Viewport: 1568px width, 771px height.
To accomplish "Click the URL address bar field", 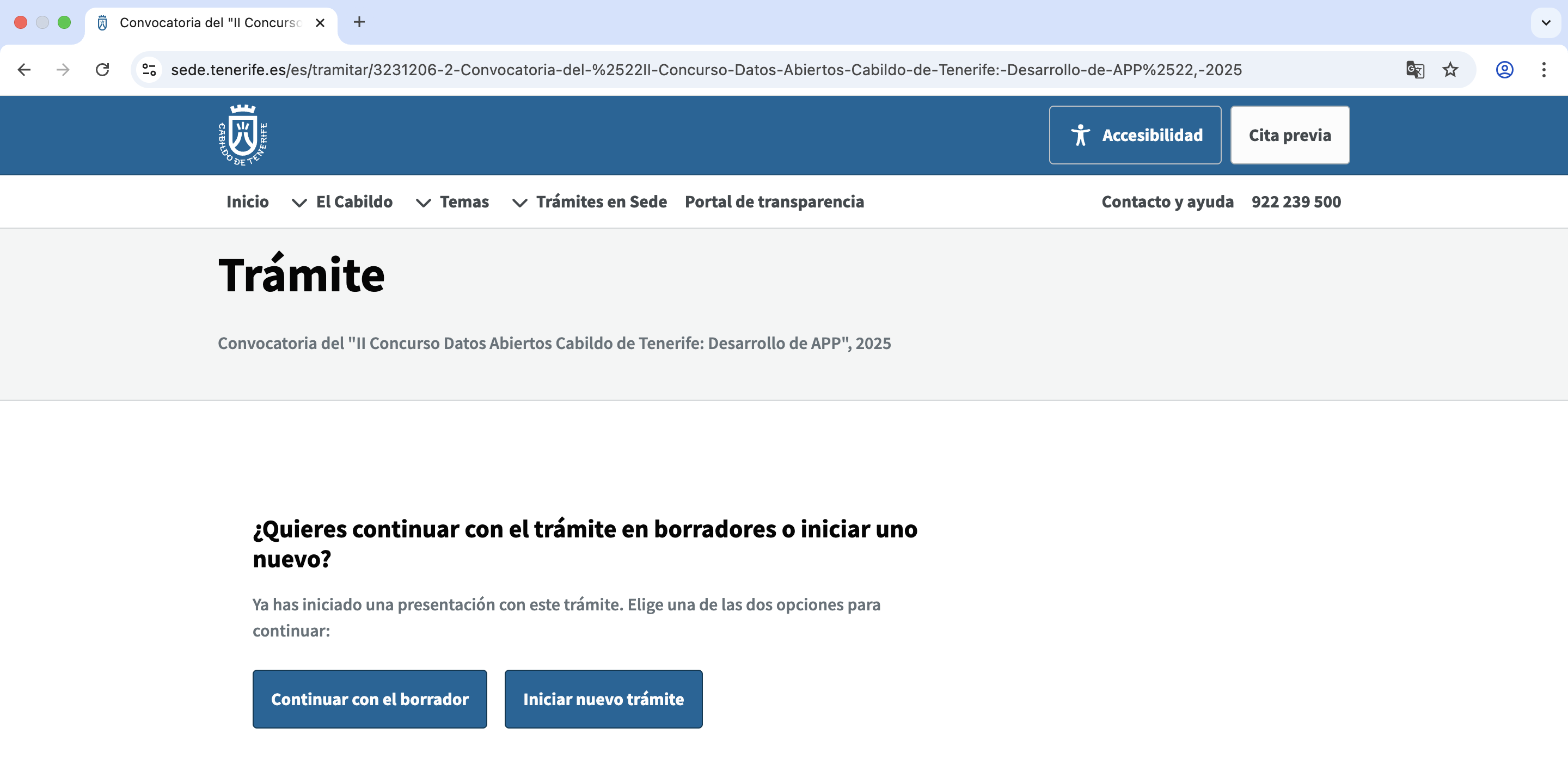I will click(706, 70).
